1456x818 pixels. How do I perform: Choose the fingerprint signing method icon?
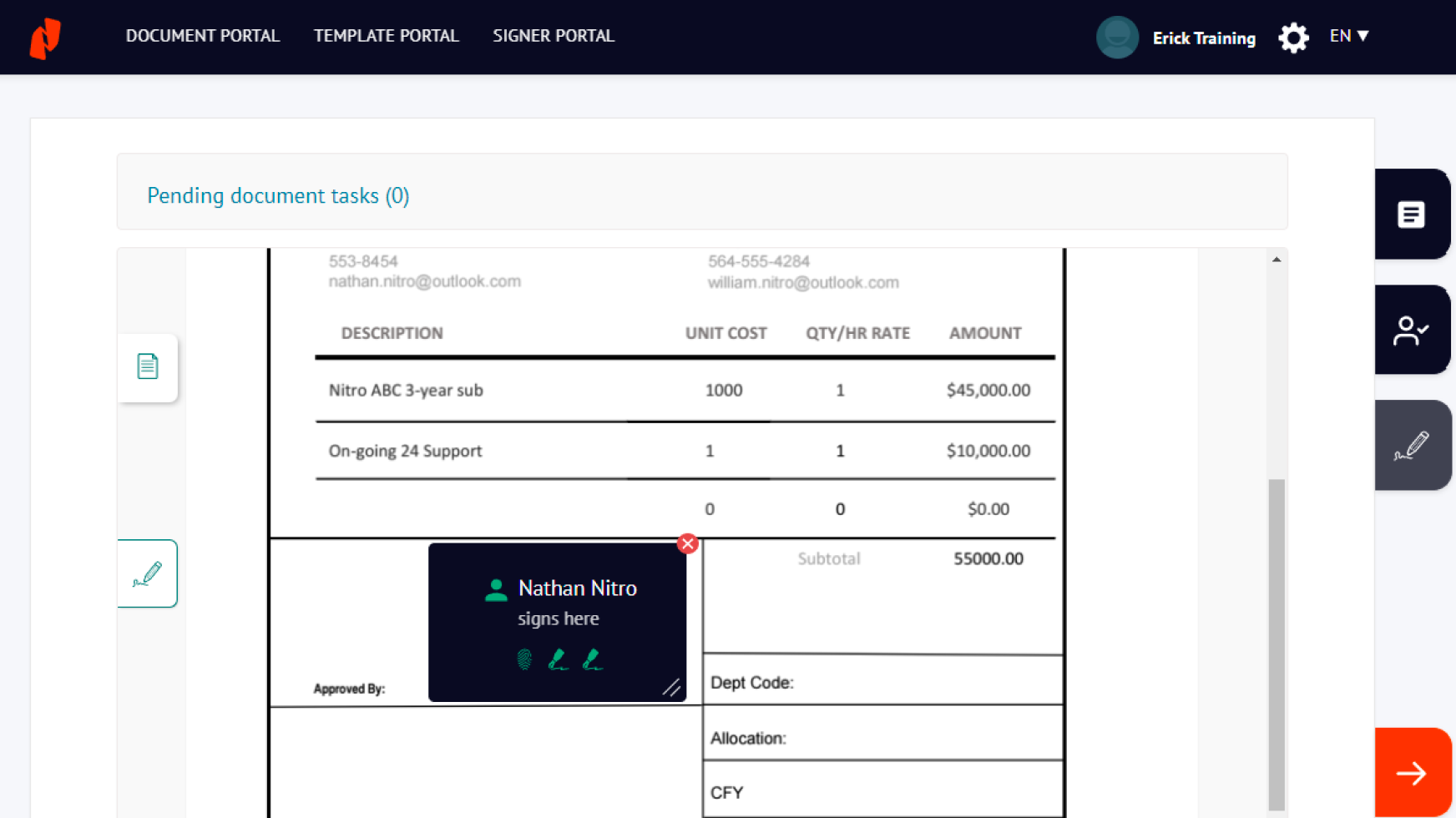coord(524,659)
